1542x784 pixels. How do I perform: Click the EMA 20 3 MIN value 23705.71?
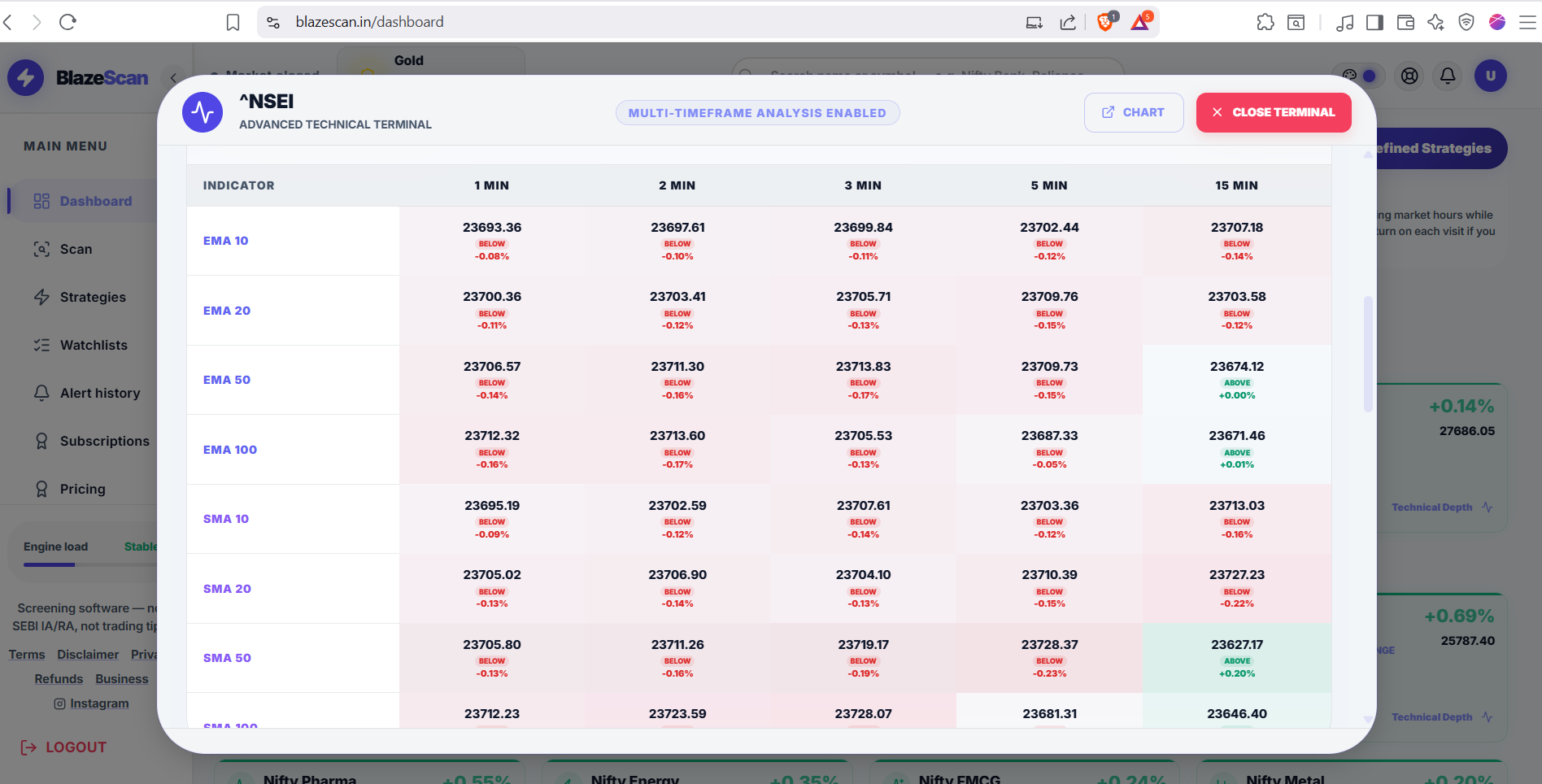864,297
